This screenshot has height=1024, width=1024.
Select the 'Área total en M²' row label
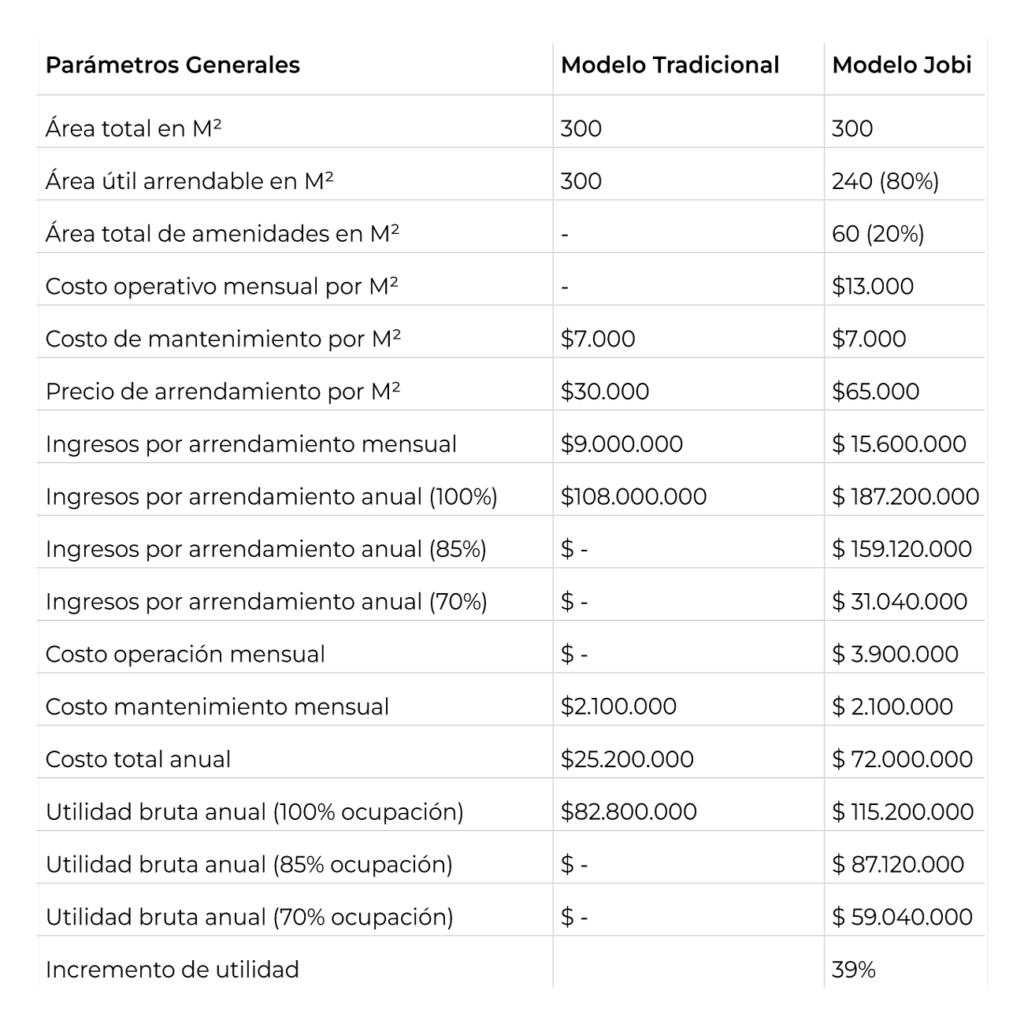coord(139,129)
